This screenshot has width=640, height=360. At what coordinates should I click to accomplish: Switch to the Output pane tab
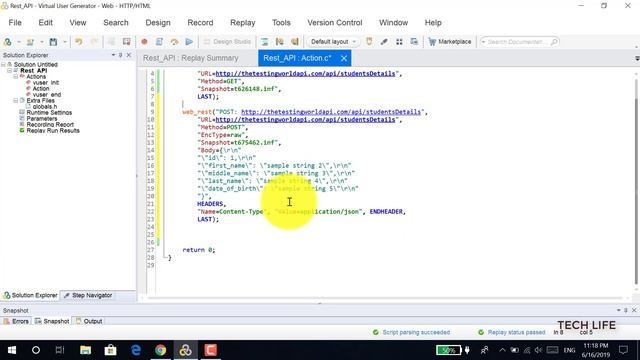(x=89, y=321)
